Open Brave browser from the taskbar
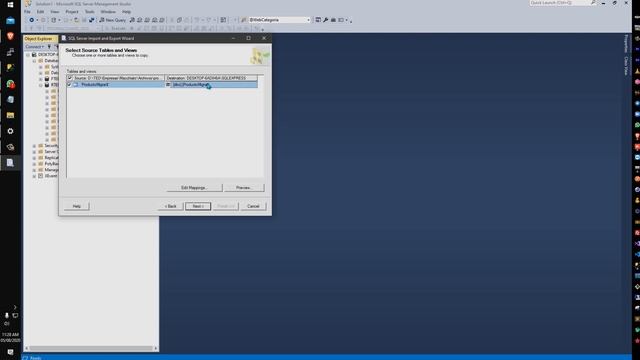The image size is (640, 360). pos(10,36)
